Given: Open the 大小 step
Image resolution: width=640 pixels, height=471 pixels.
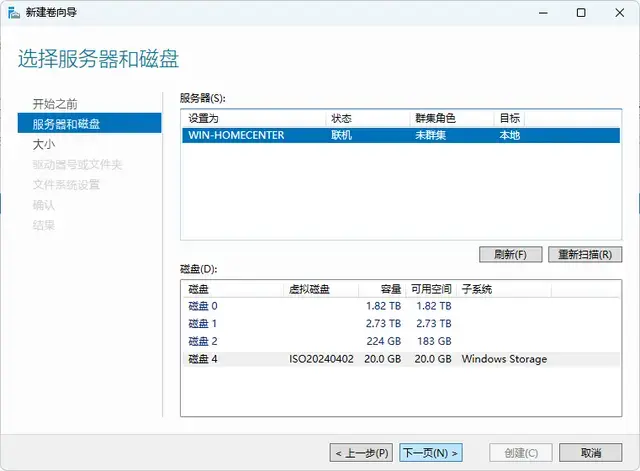Looking at the screenshot, I should [44, 144].
